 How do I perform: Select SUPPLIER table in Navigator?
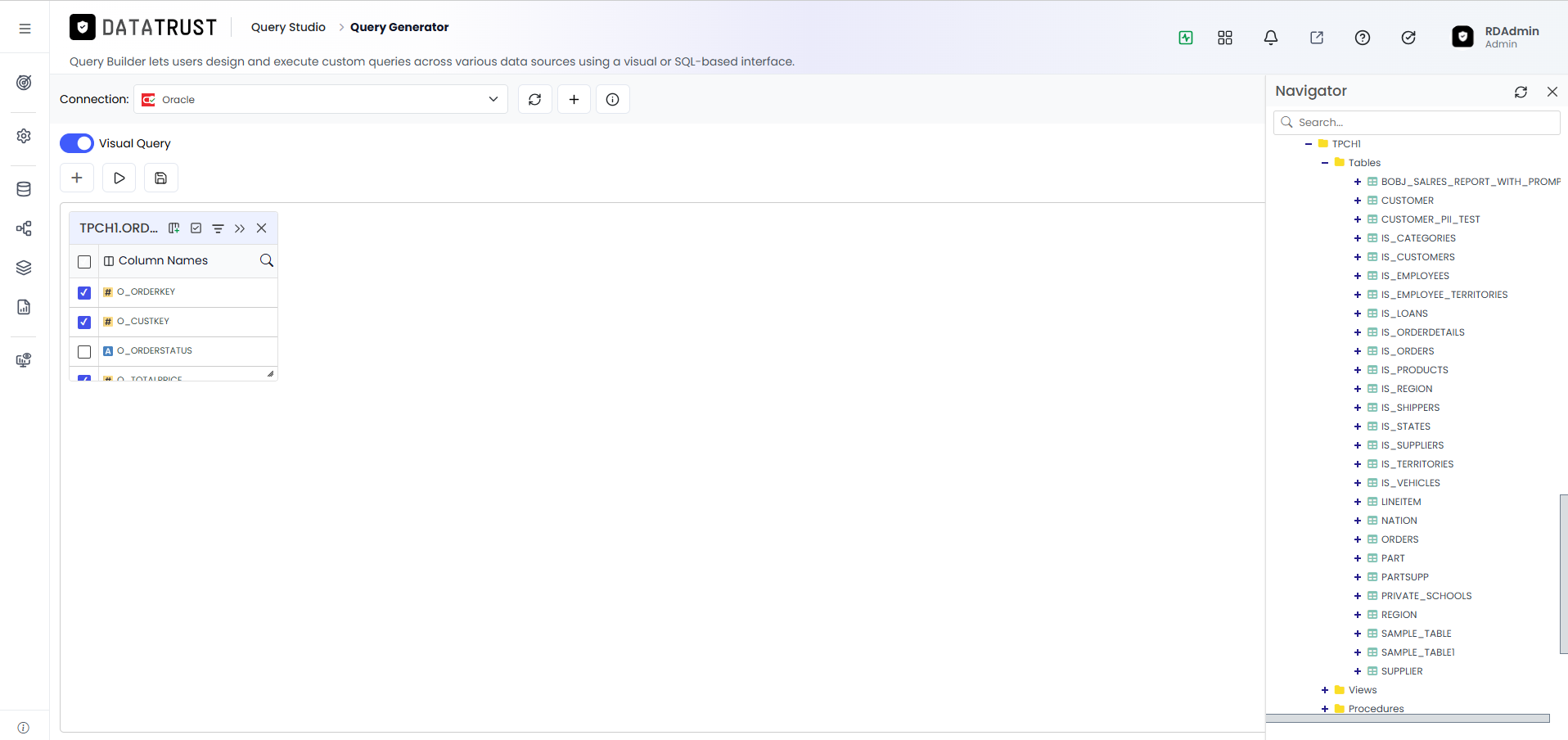click(x=1402, y=671)
